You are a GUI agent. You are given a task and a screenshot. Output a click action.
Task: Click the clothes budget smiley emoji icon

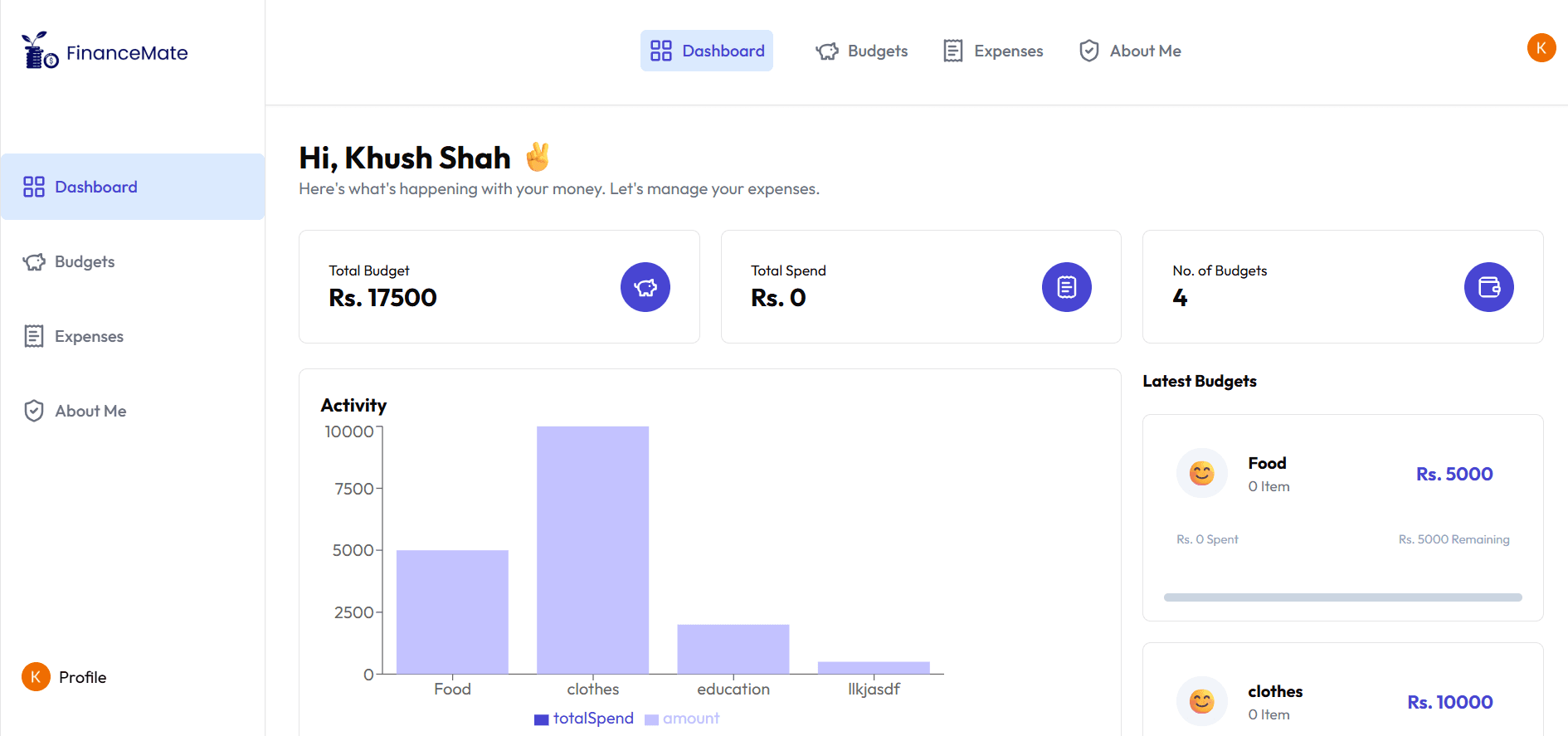1201,701
